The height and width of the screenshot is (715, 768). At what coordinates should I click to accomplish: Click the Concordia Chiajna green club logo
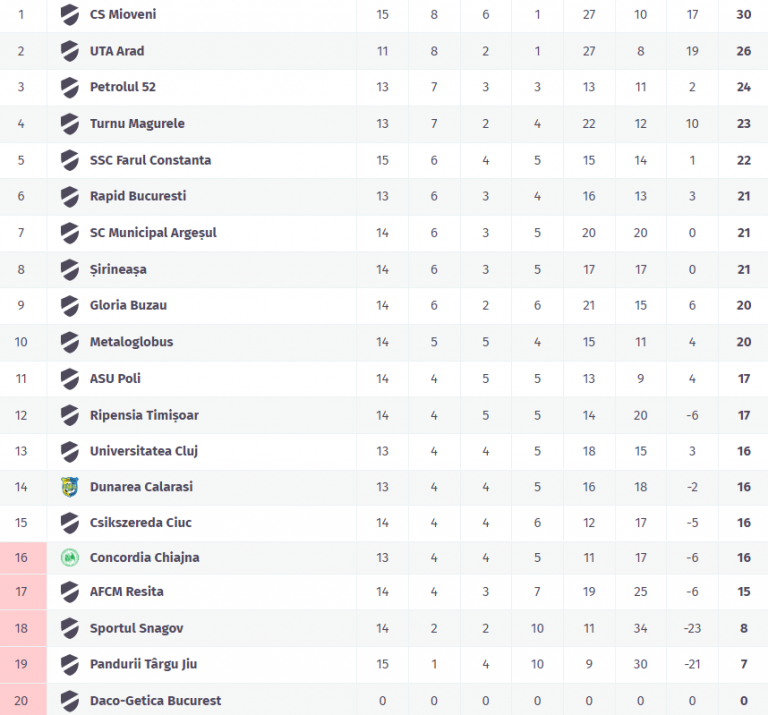click(69, 558)
